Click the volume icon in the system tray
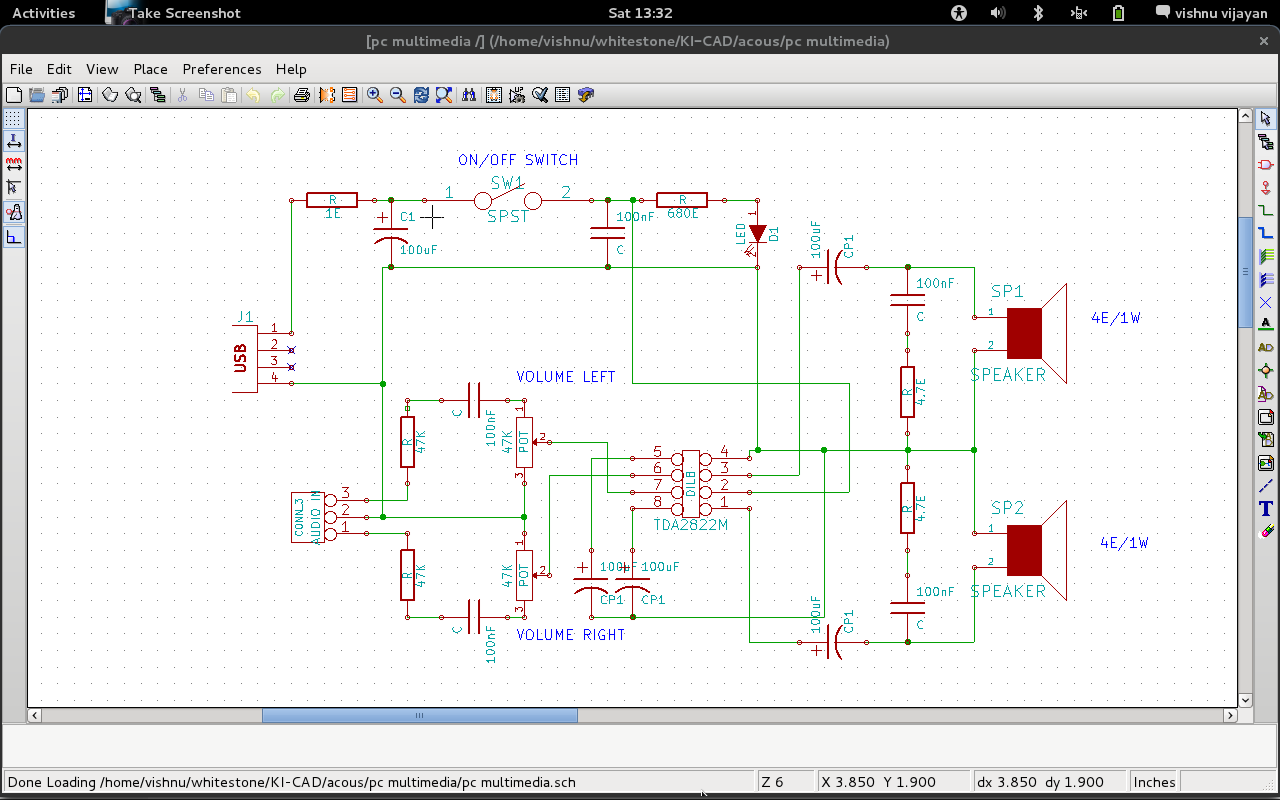Viewport: 1280px width, 800px height. (x=998, y=13)
